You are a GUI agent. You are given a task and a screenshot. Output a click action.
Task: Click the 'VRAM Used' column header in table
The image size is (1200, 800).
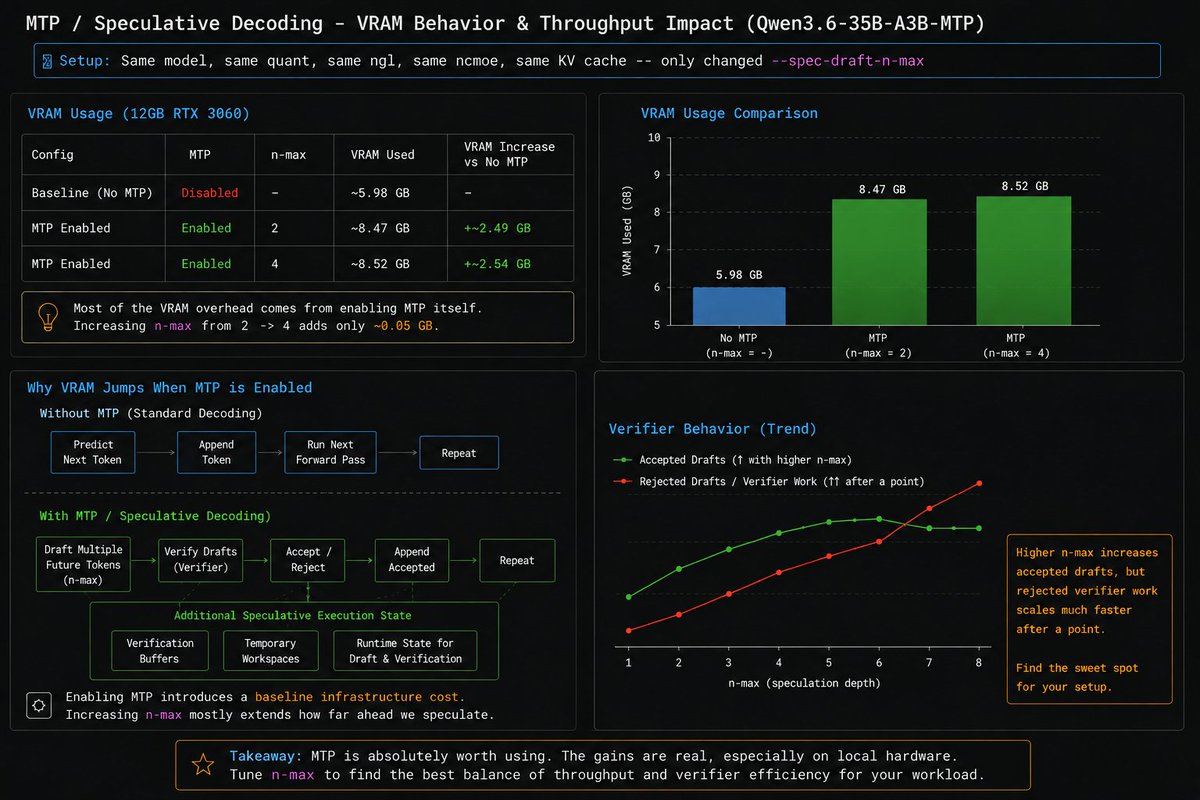(x=383, y=155)
